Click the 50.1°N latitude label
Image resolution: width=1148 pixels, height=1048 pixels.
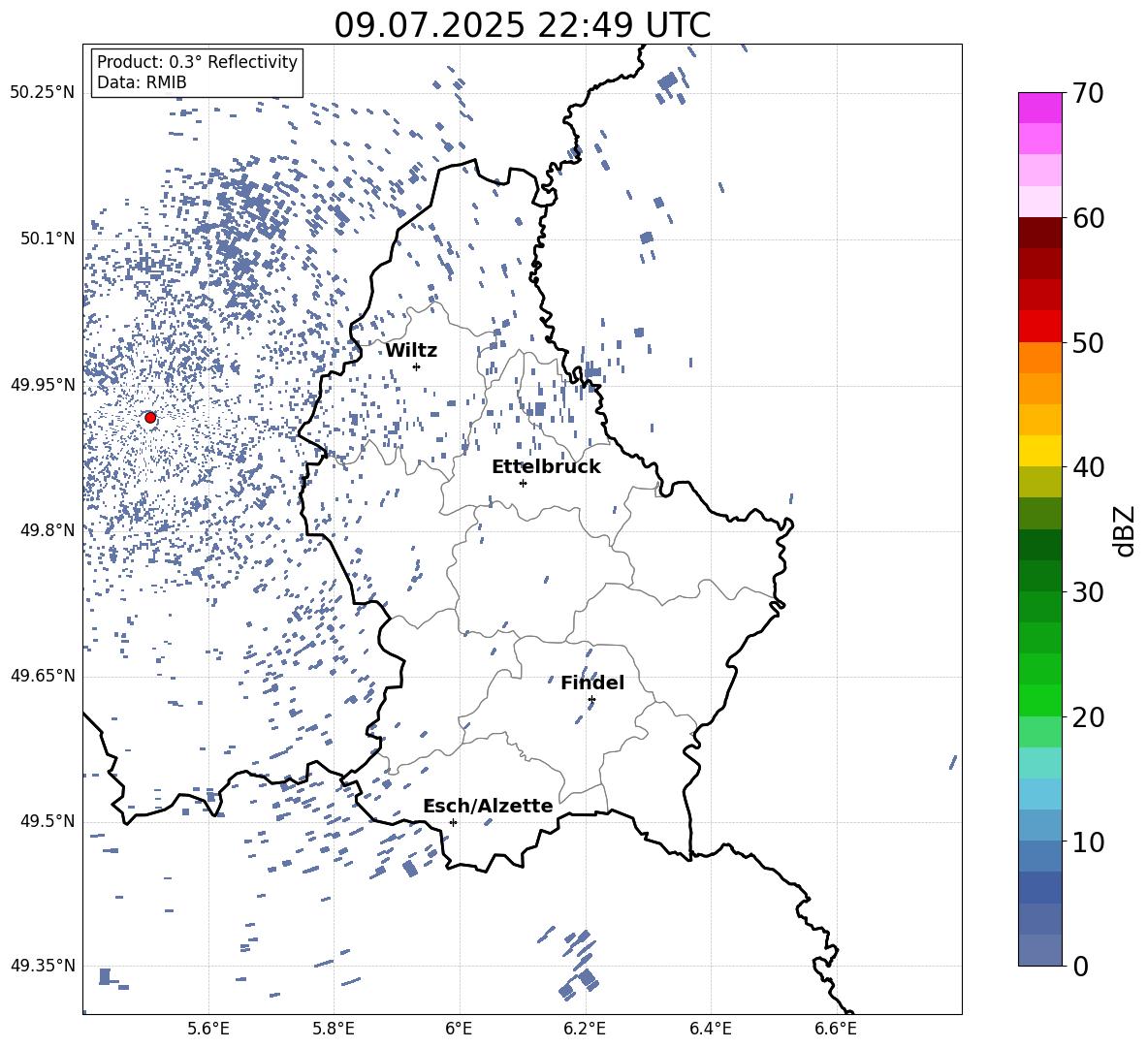point(47,239)
